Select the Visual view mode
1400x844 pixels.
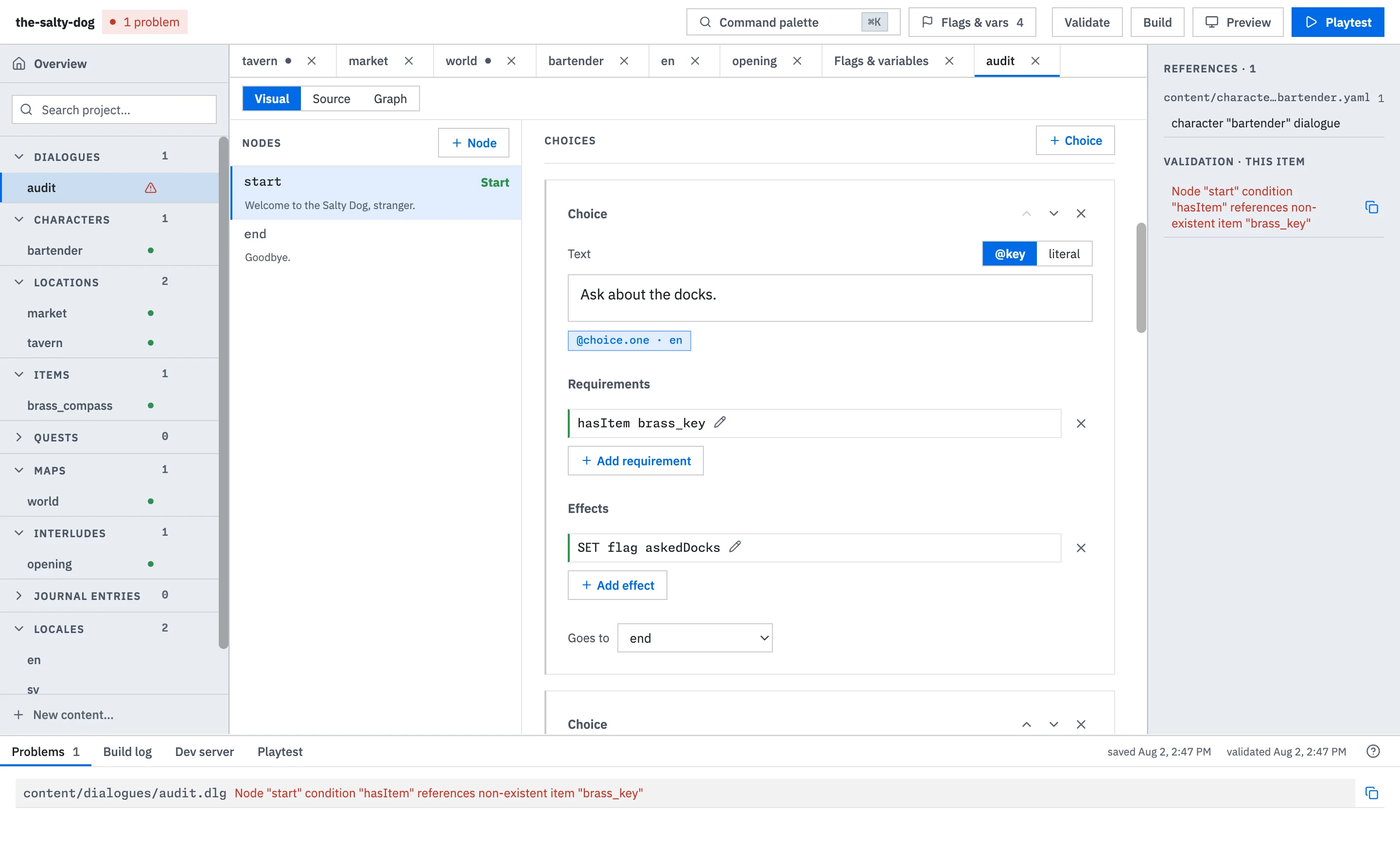point(272,98)
